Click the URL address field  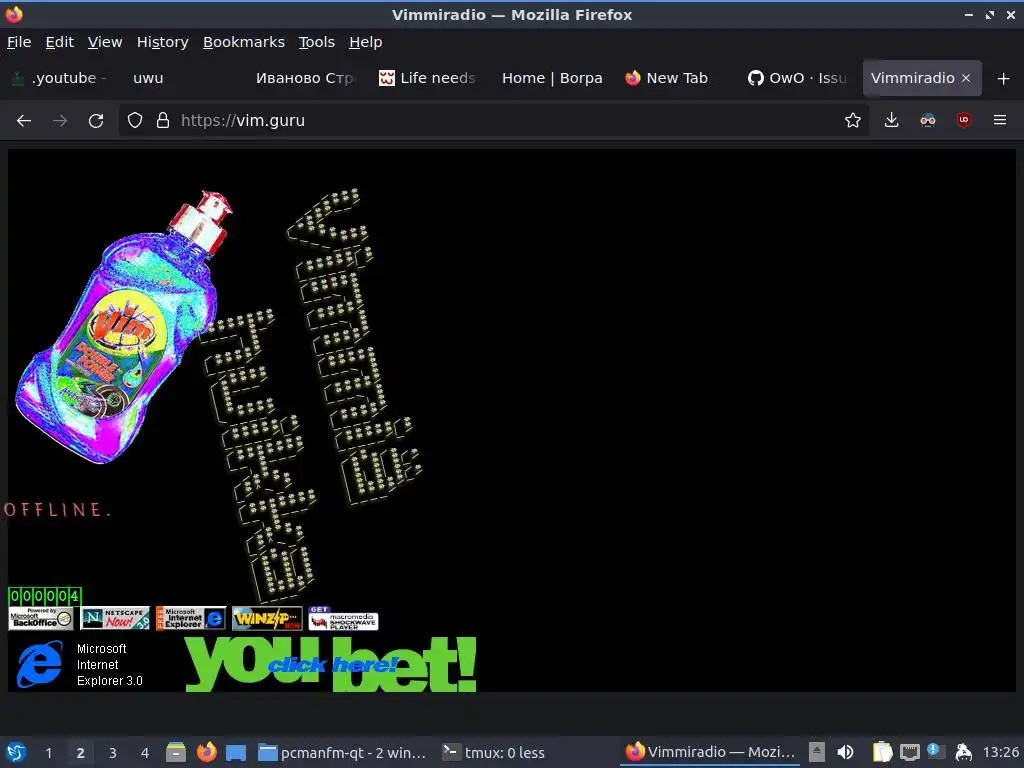496,120
